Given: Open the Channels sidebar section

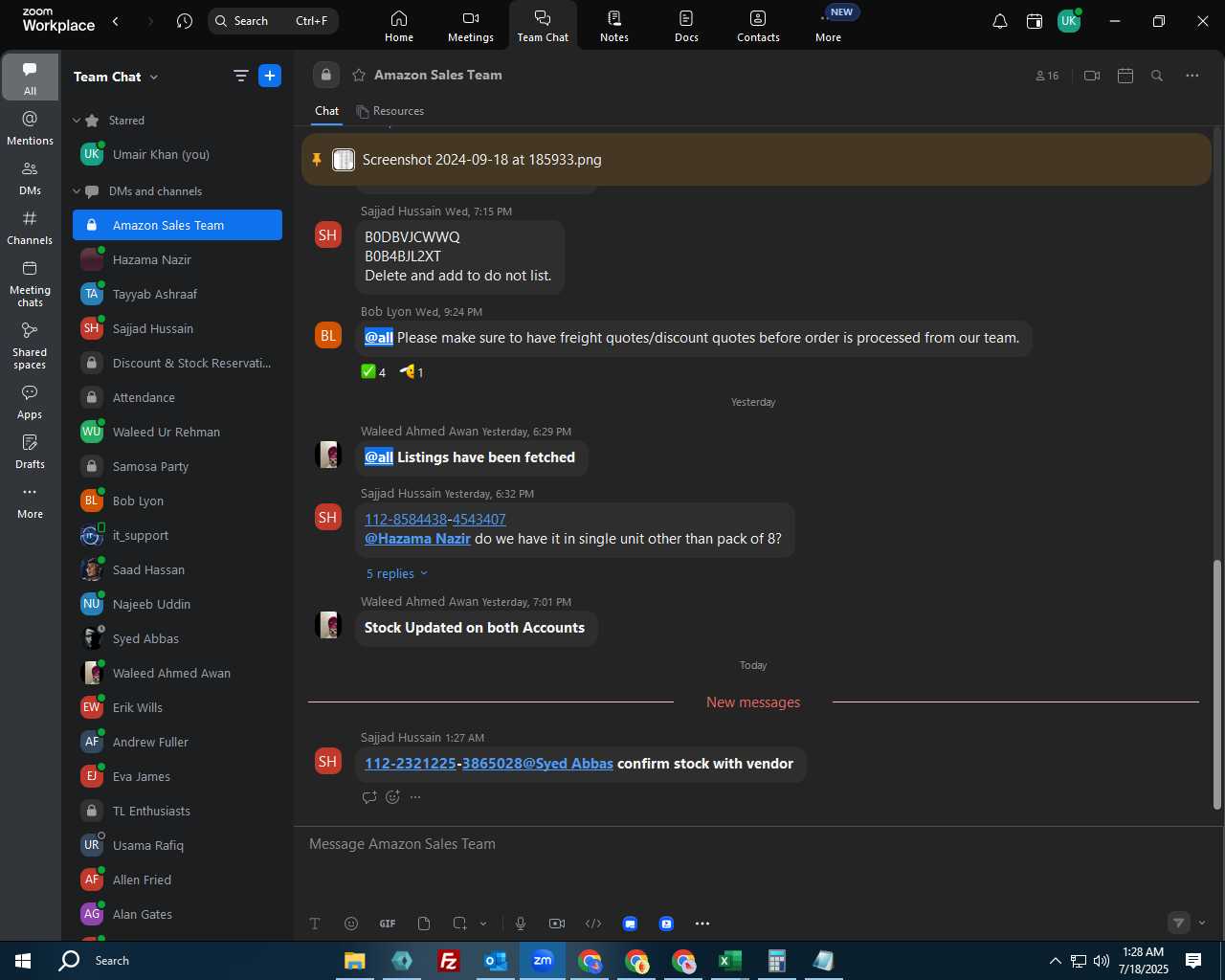Looking at the screenshot, I should (x=30, y=228).
